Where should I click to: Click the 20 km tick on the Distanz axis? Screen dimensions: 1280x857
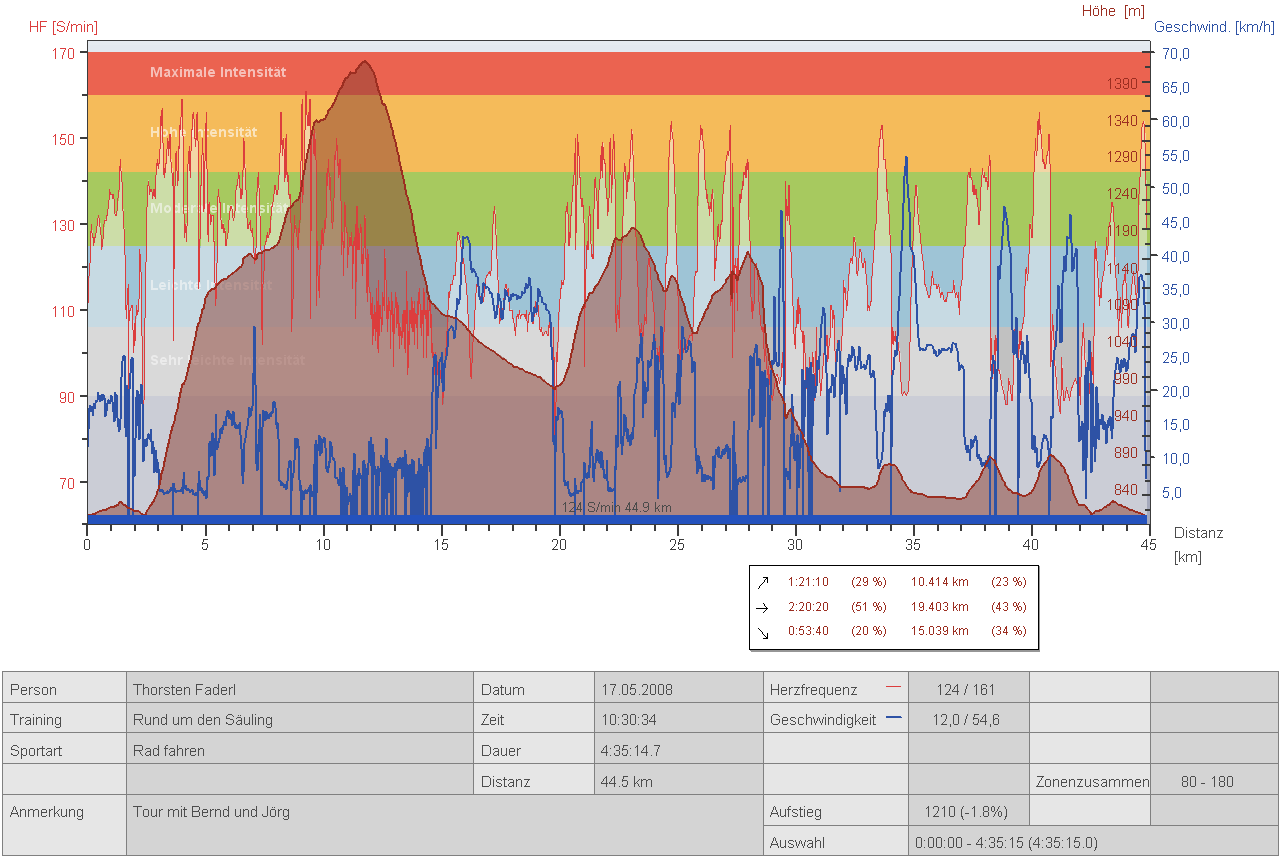559,545
